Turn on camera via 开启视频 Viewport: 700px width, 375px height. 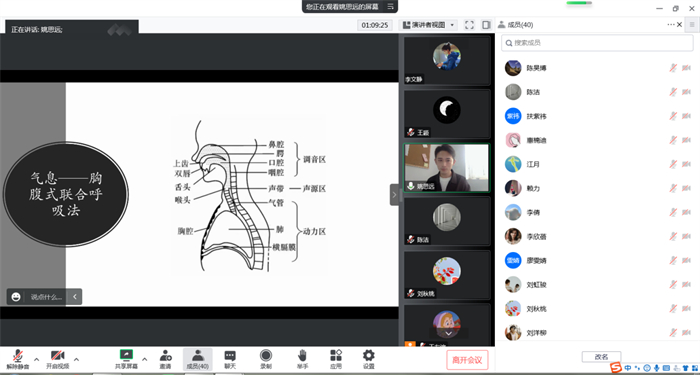[x=58, y=359]
